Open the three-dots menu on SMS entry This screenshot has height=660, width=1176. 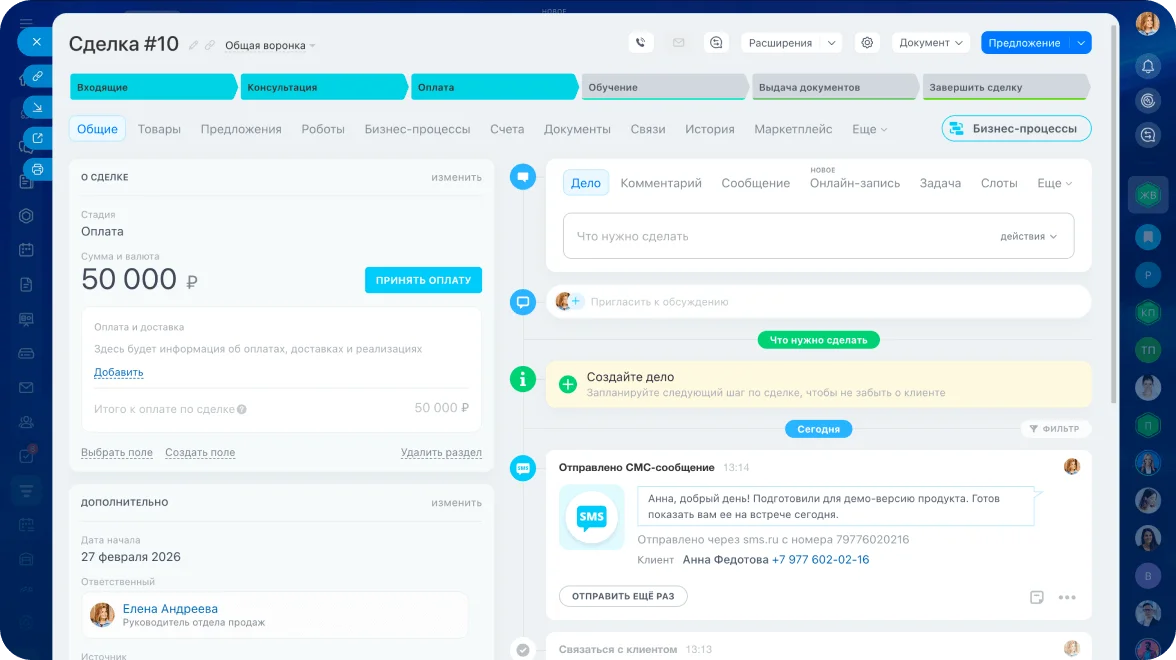pos(1067,597)
